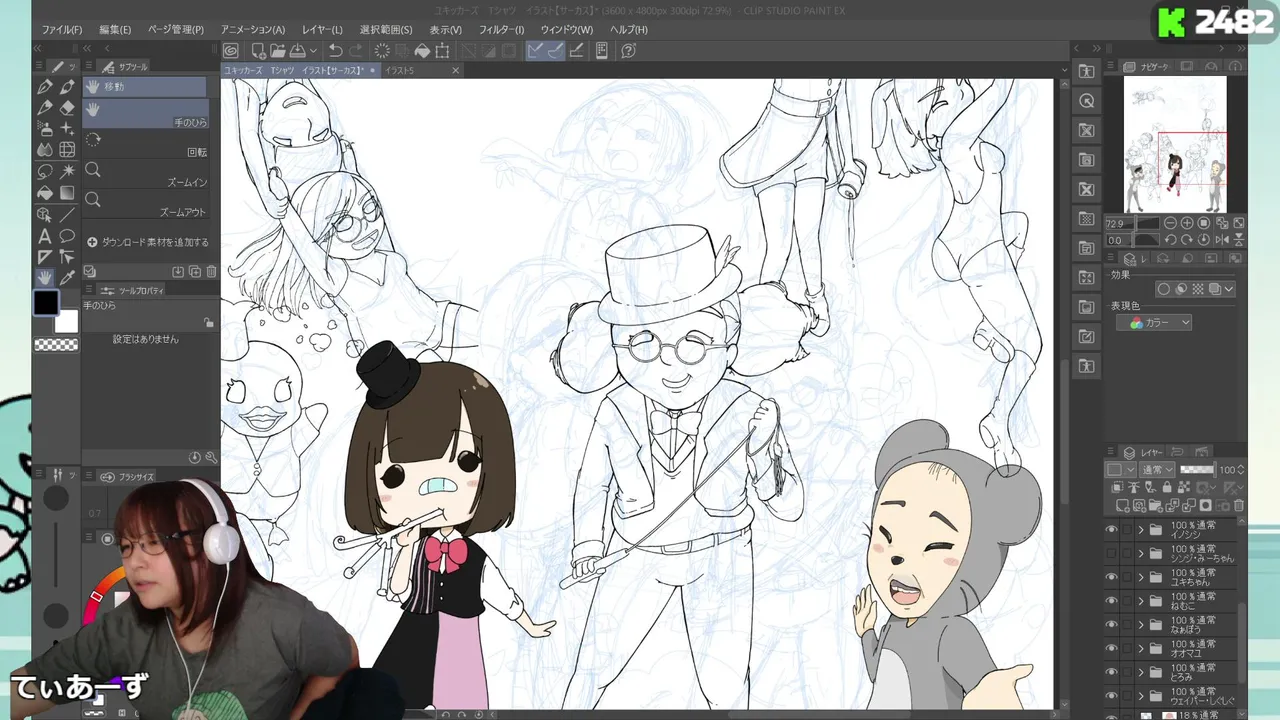Viewport: 1280px width, 720px height.
Task: Select the ズームイン sub tool
Action: (x=146, y=175)
